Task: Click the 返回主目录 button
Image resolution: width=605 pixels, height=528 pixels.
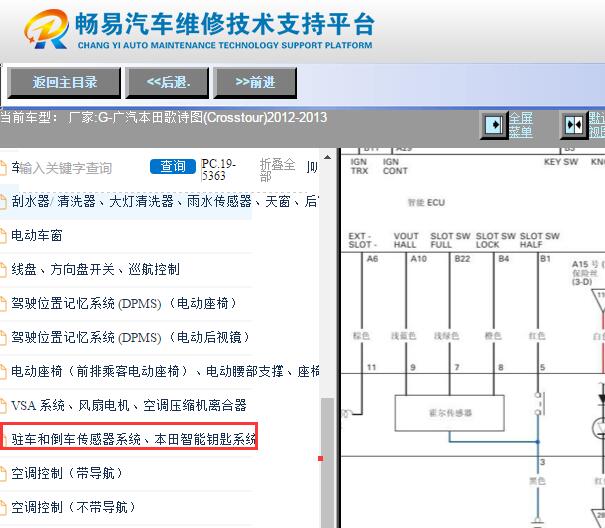Action: point(64,83)
